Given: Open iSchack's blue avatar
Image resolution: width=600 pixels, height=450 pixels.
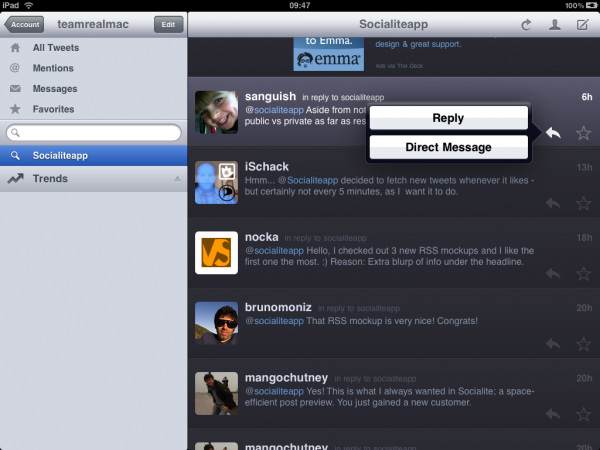Looking at the screenshot, I should (216, 183).
